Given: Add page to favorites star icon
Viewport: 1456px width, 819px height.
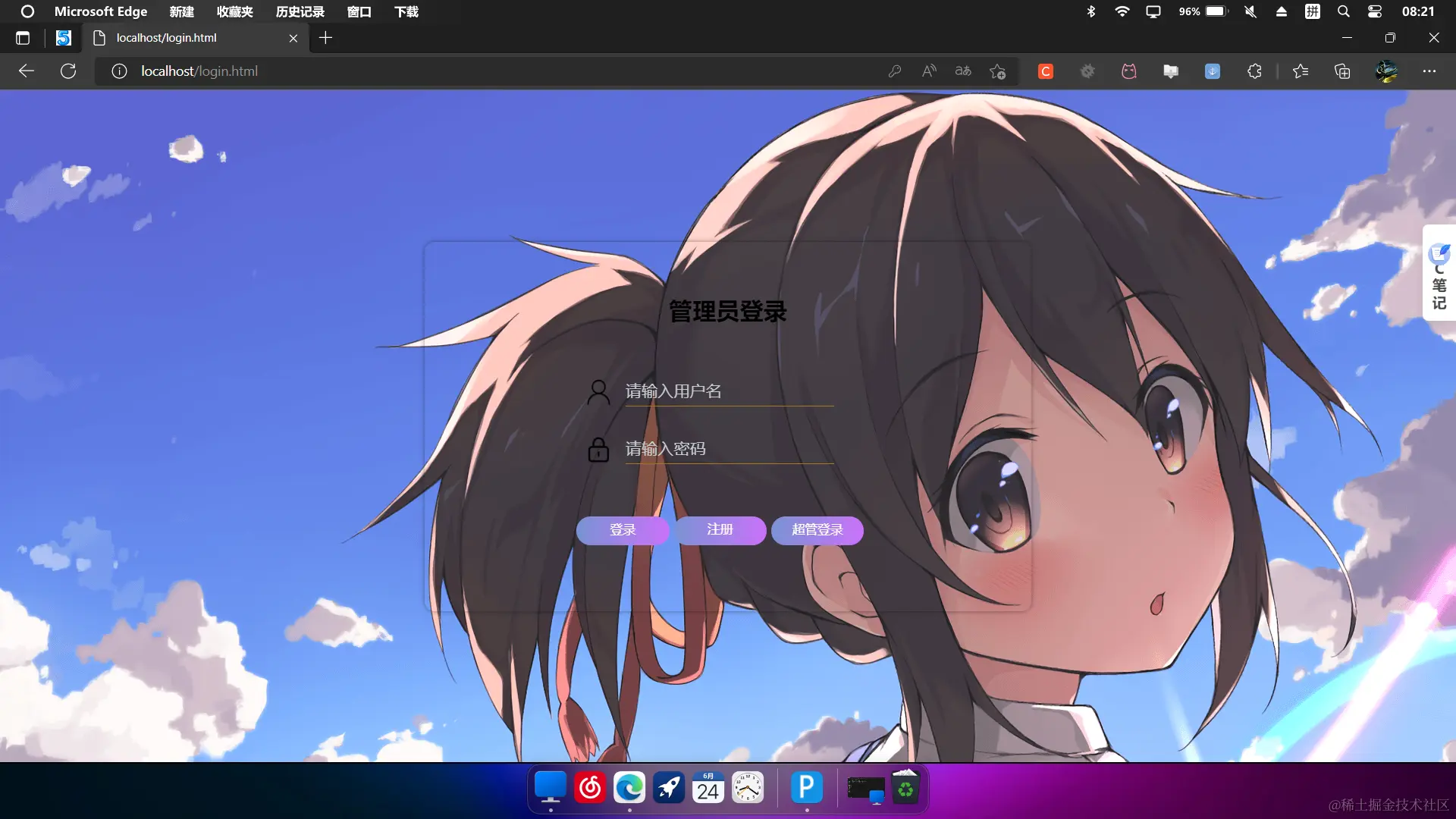Looking at the screenshot, I should coord(997,71).
